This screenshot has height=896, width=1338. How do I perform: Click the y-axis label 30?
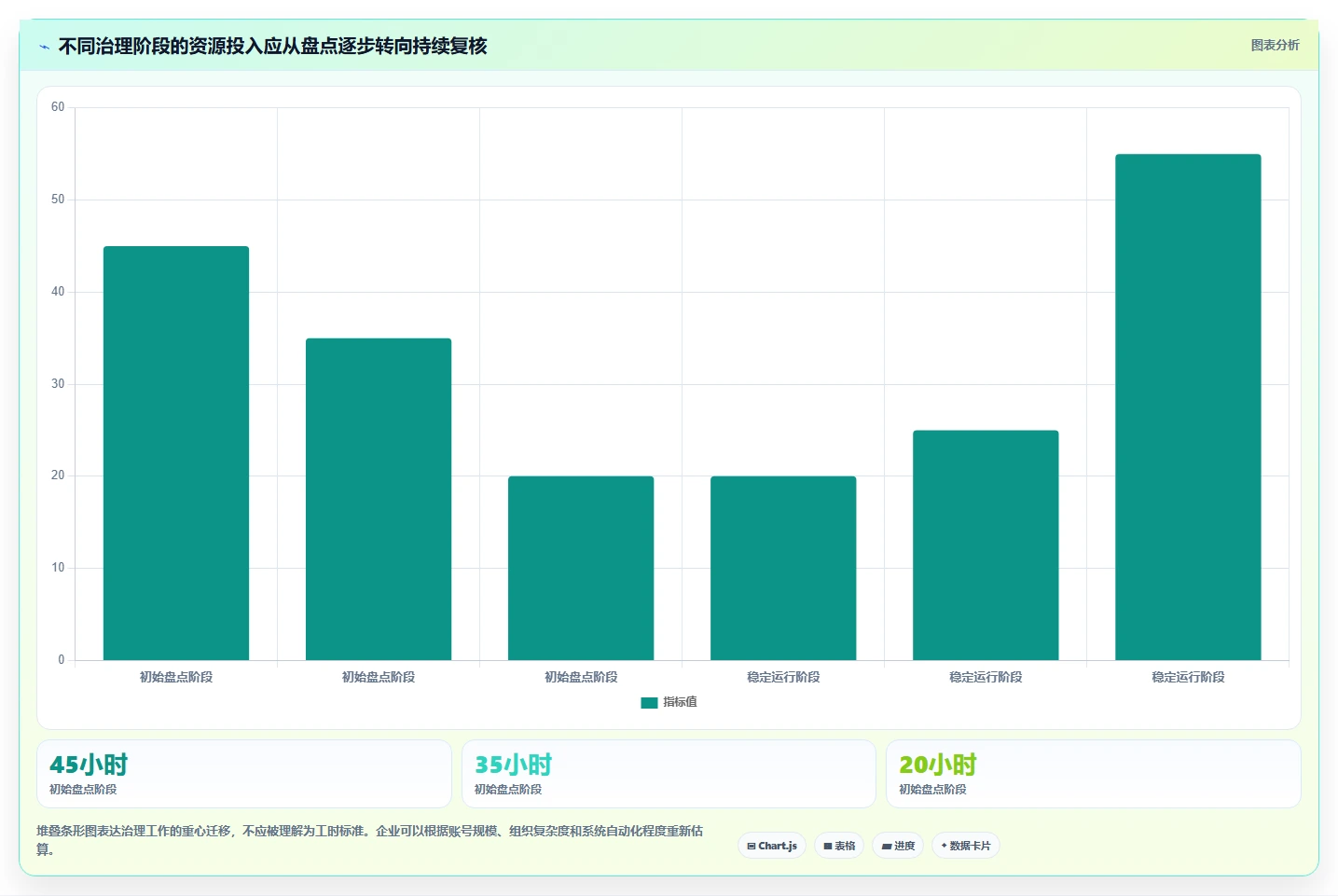pos(58,384)
